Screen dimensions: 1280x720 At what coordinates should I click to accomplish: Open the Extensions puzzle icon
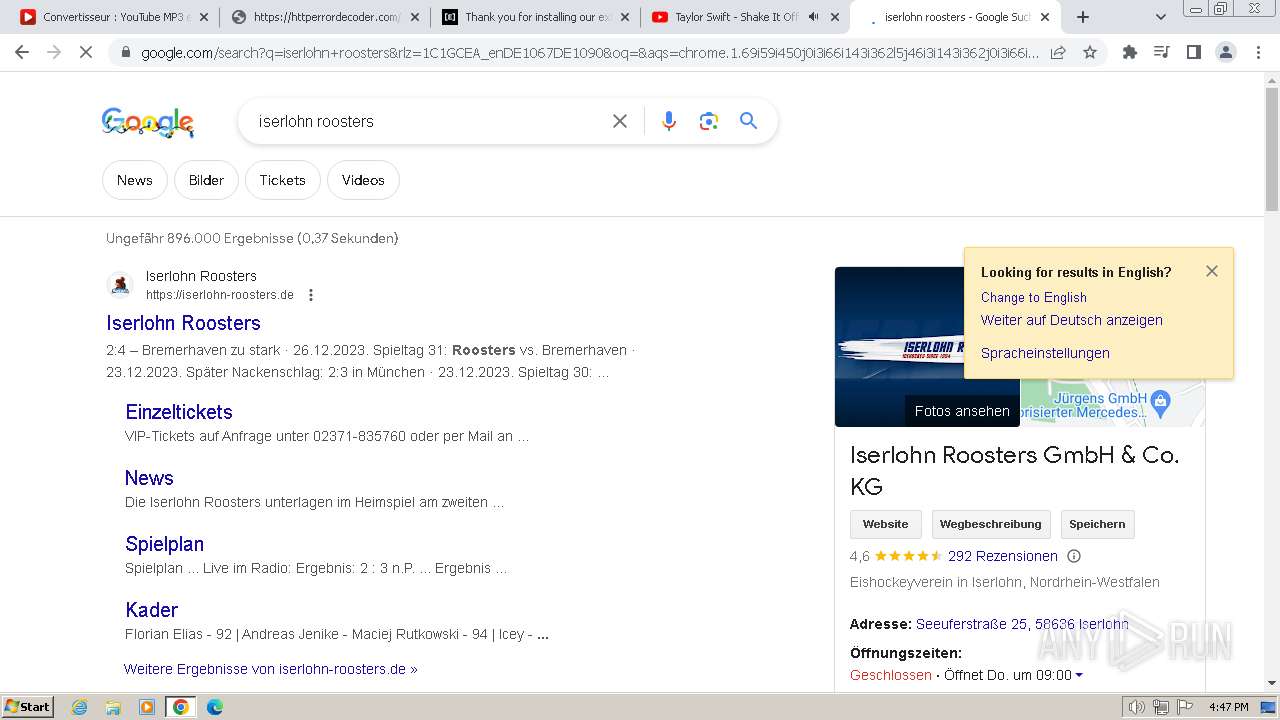point(1130,52)
